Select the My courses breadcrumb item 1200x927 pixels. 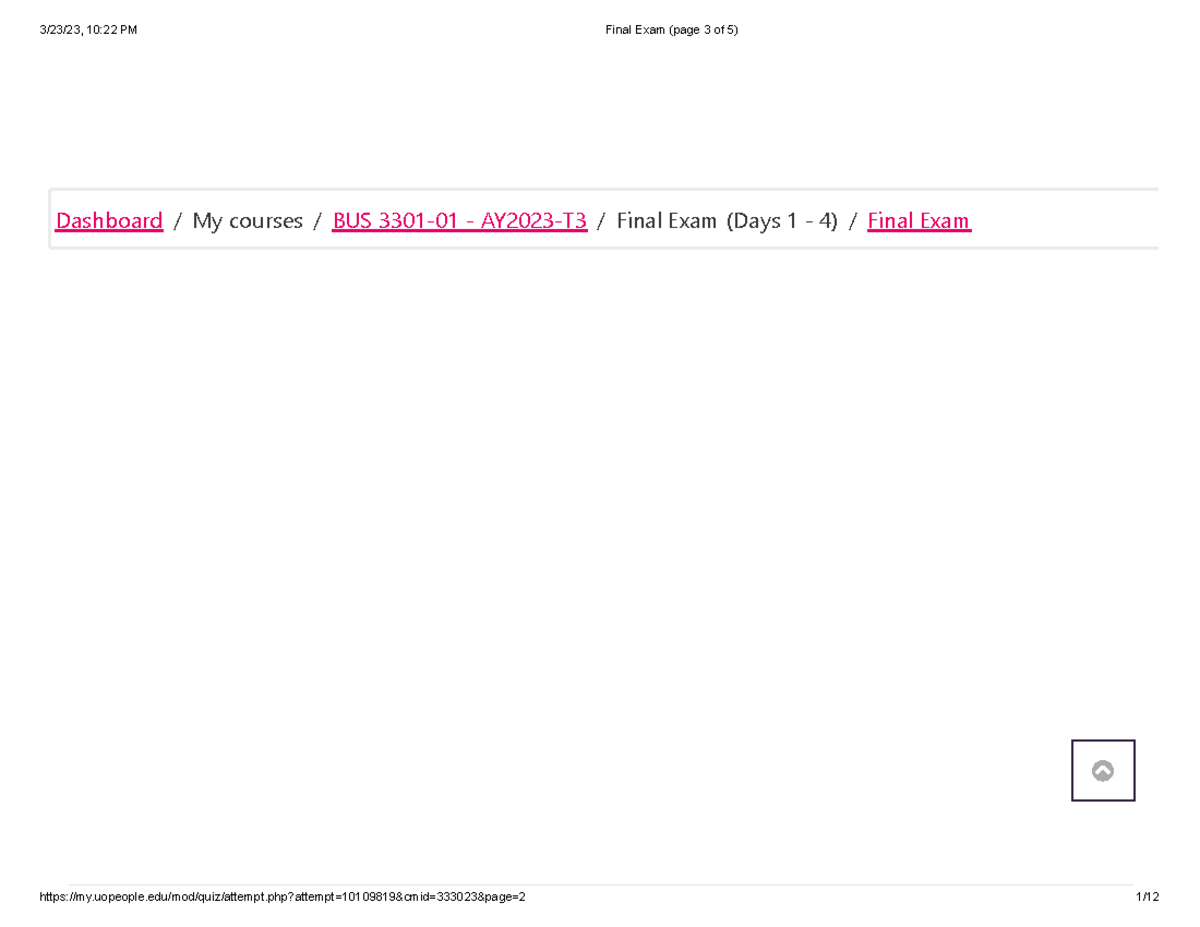247,220
